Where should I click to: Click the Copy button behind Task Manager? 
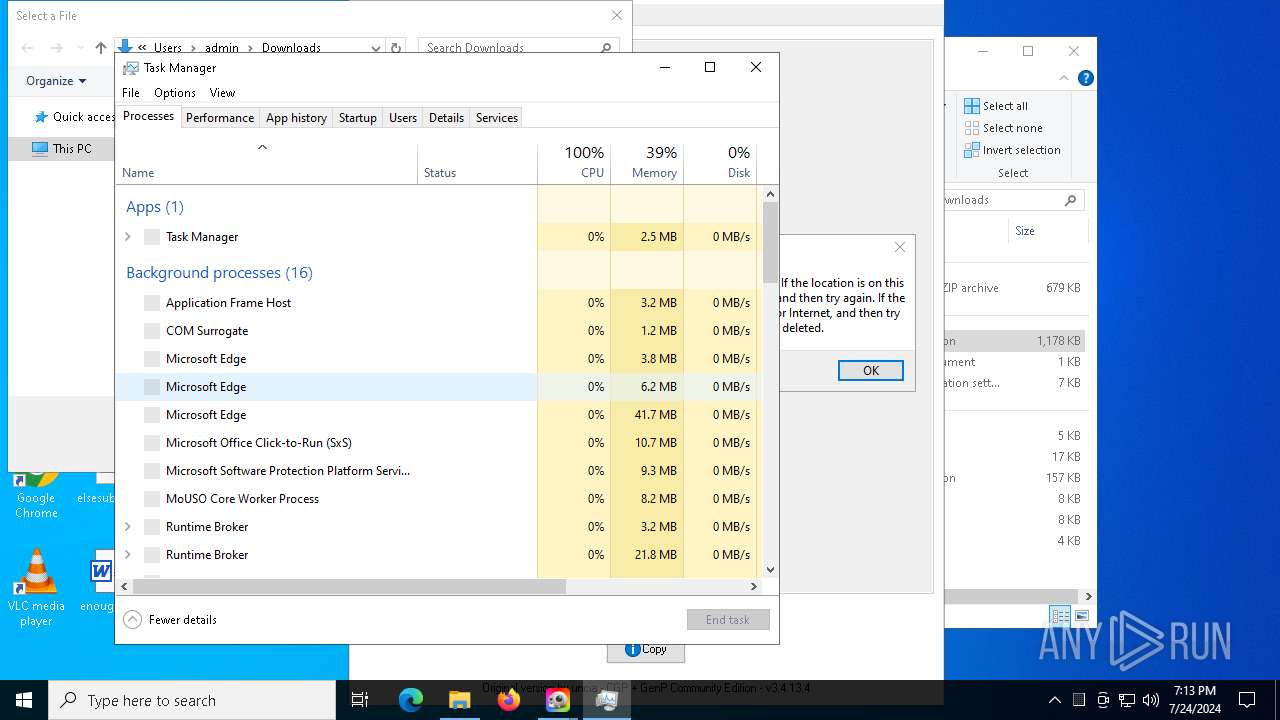[x=646, y=650]
